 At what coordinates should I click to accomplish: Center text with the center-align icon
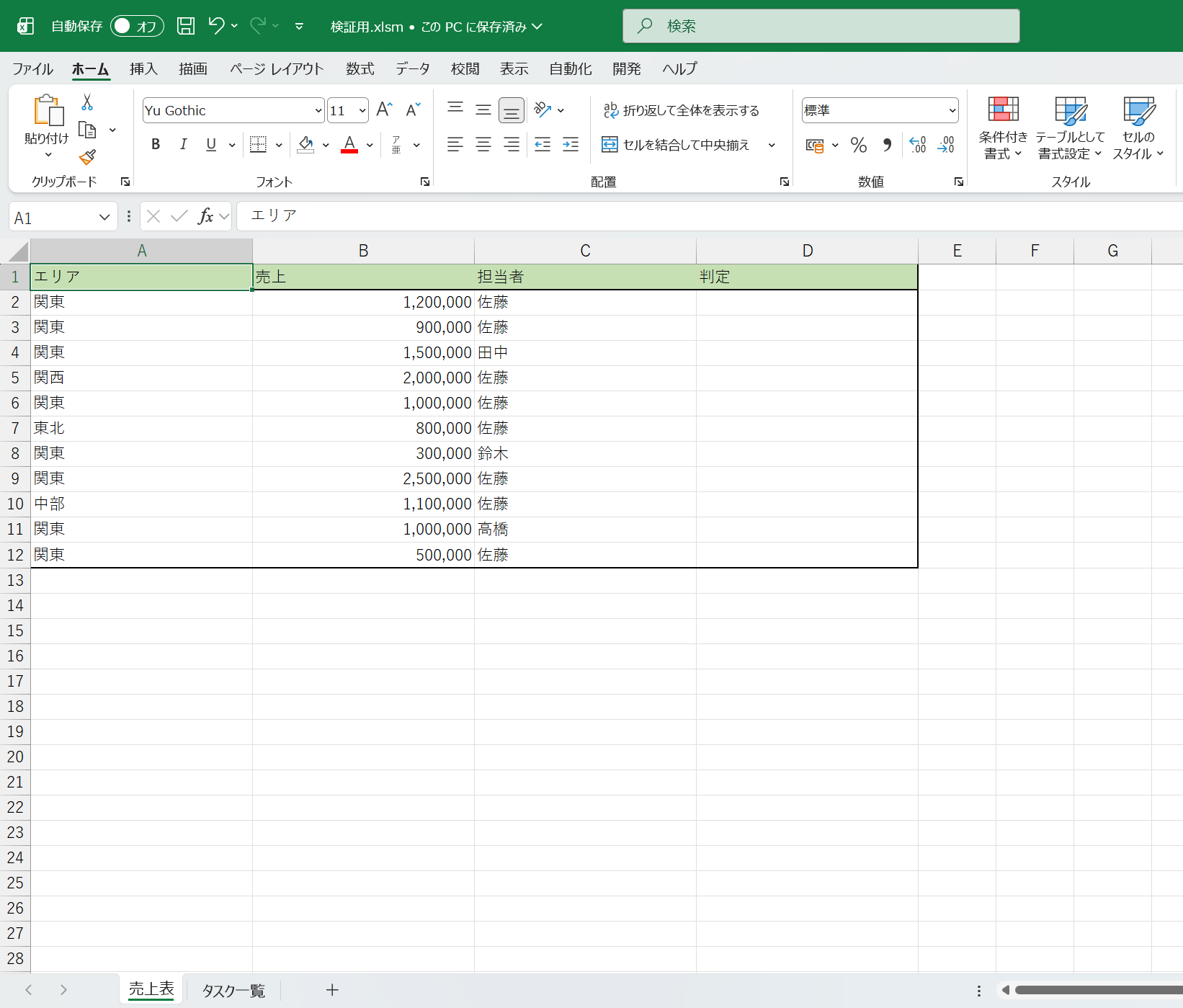[483, 145]
